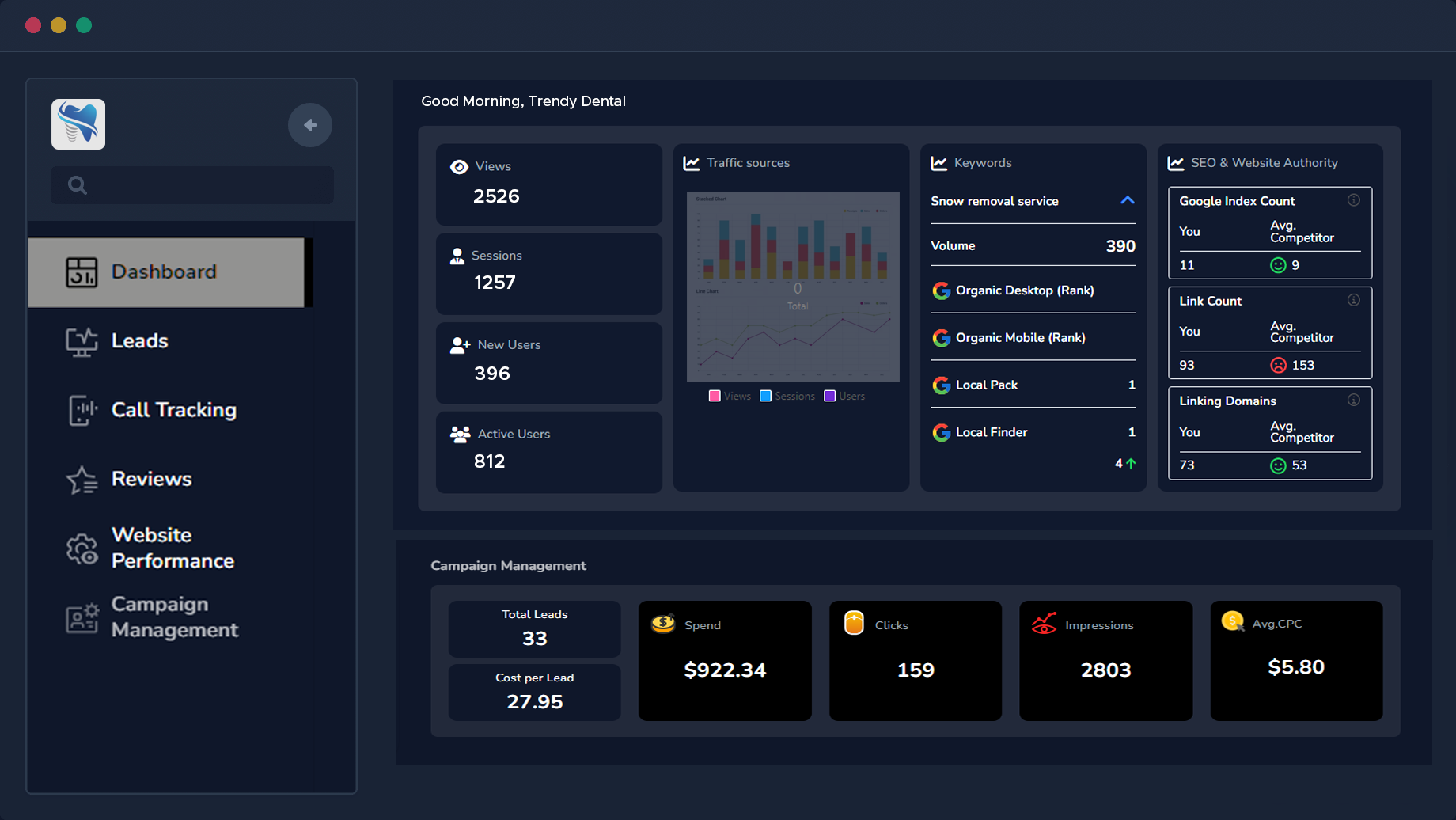Click the Campaign Management badge icon
1456x820 pixels.
[82, 617]
